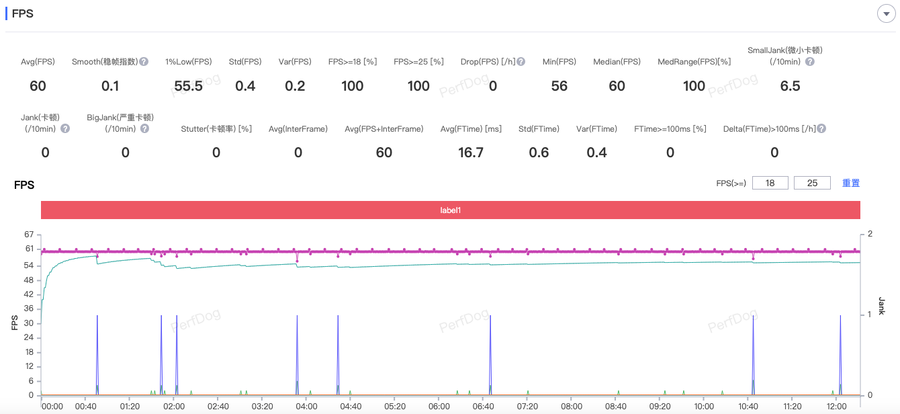Collapse the FPS panel with dropdown arrow
Image resolution: width=900 pixels, height=414 pixels.
pos(886,13)
